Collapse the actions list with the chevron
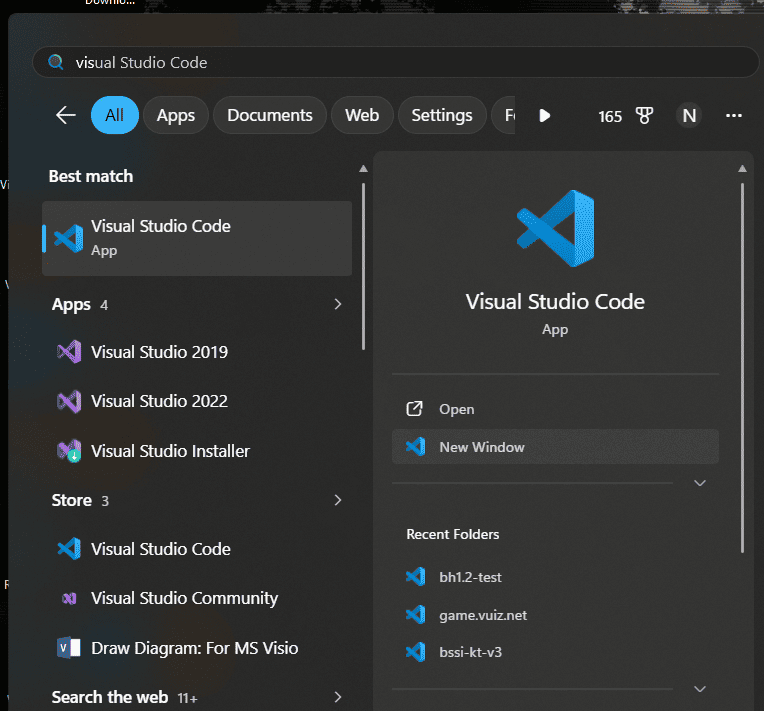Screen dimensions: 764x711 (x=700, y=483)
